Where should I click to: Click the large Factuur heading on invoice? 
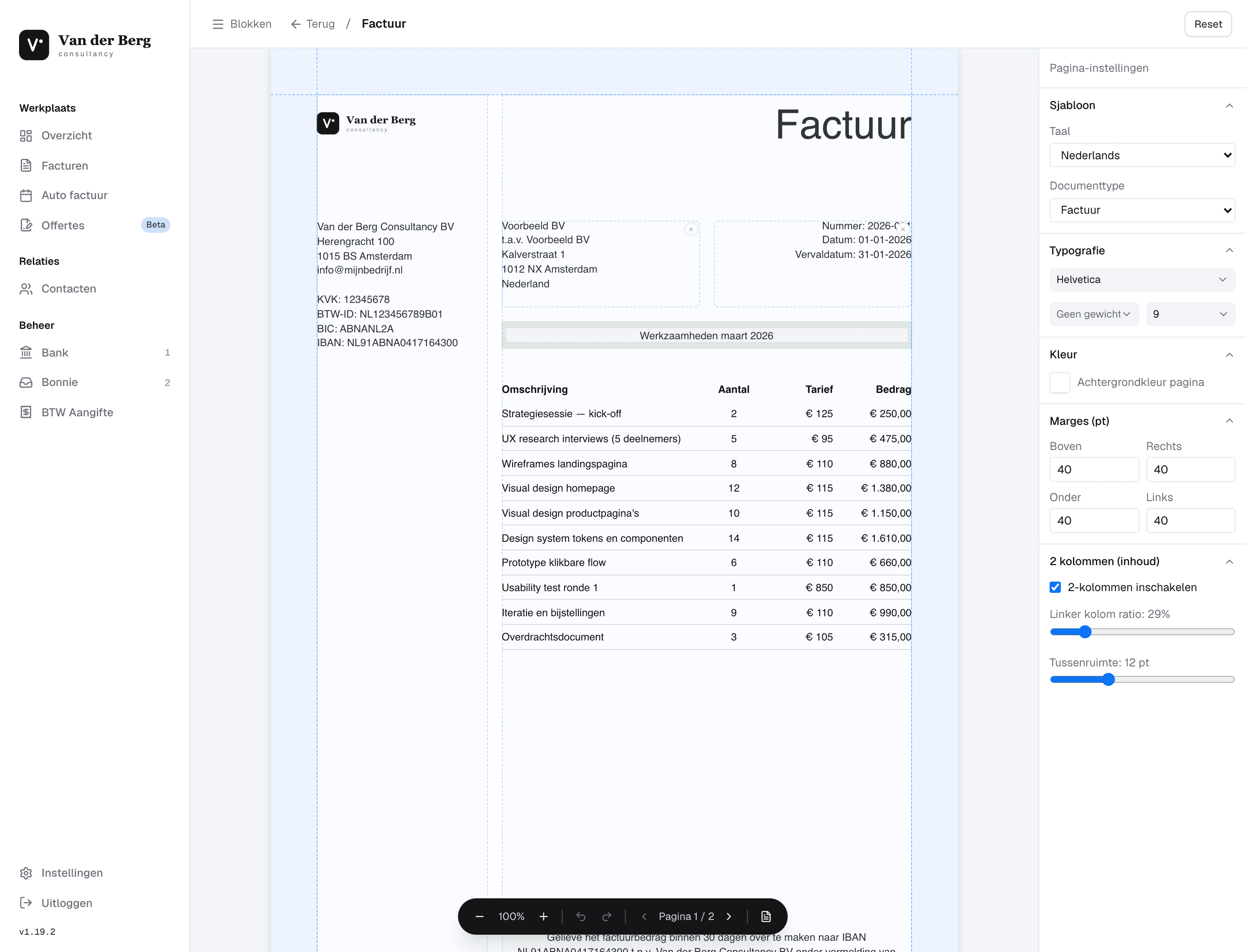[x=843, y=125]
